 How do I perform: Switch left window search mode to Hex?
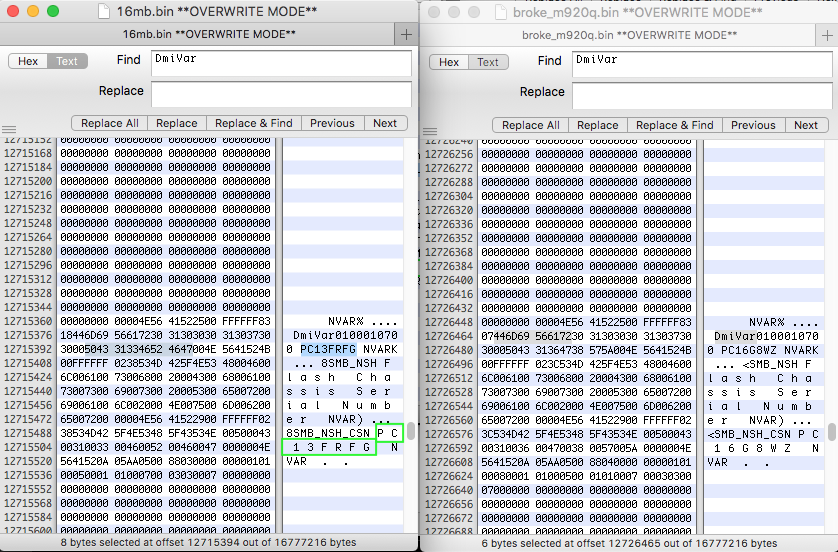click(x=28, y=61)
